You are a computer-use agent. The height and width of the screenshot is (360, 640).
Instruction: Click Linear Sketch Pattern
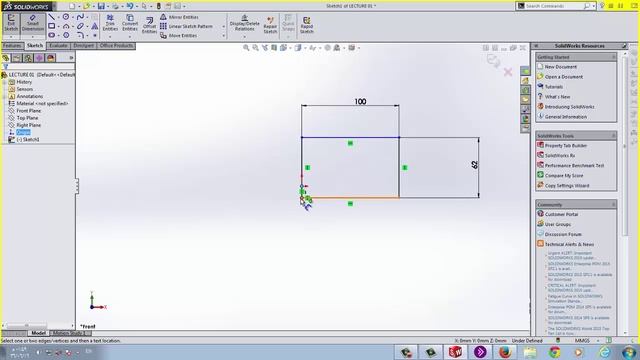point(187,26)
